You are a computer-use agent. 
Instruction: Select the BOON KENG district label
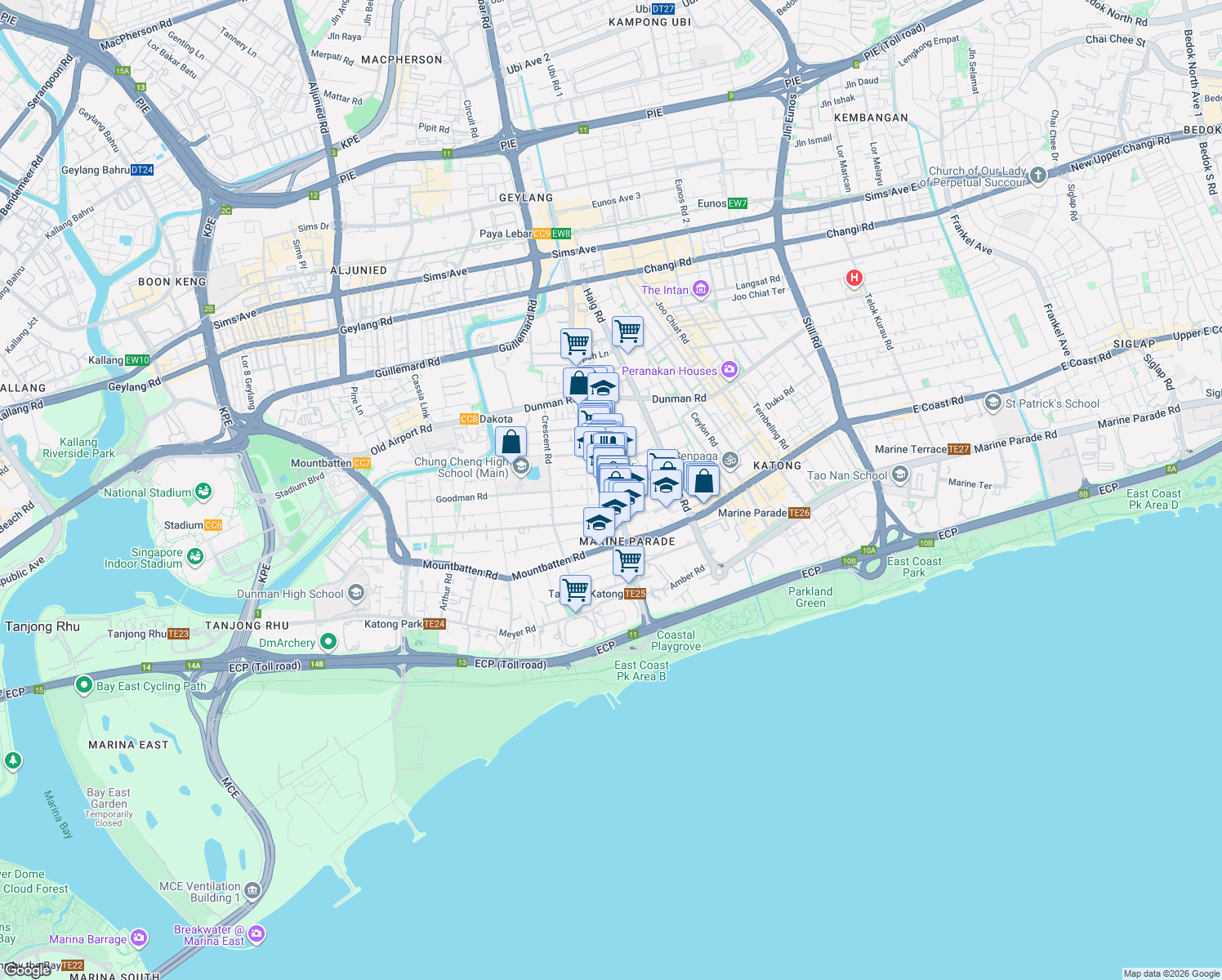pyautogui.click(x=172, y=282)
